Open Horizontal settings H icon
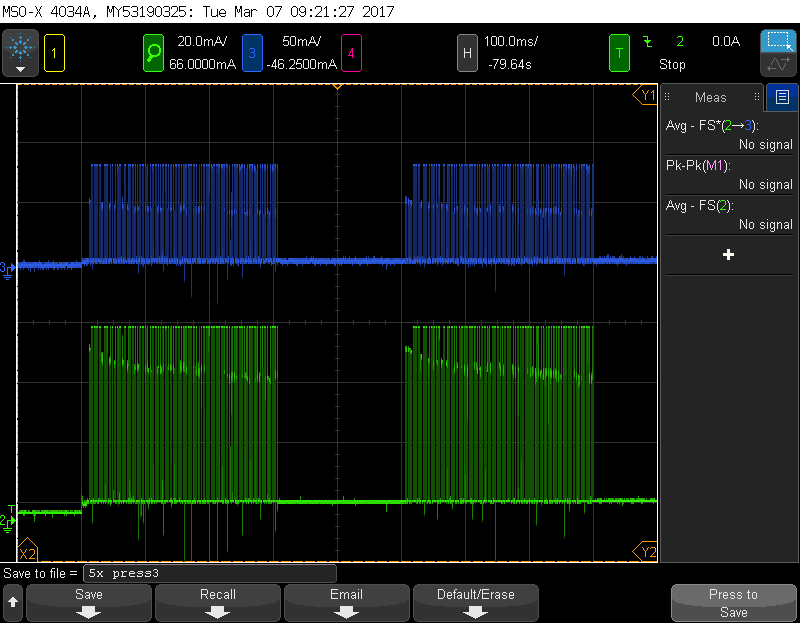Screen dimensions: 800x623 click(x=466, y=51)
